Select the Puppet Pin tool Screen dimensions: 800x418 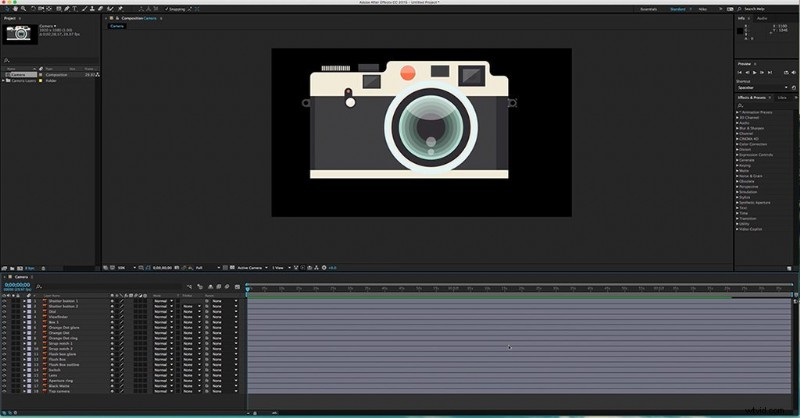point(120,9)
